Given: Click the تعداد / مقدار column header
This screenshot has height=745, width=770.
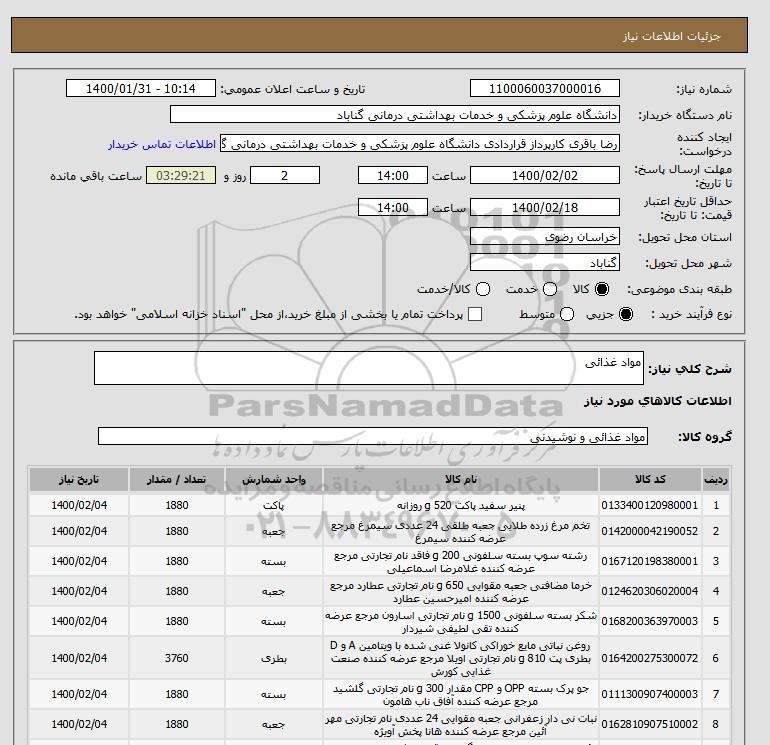Looking at the screenshot, I should coord(177,479).
